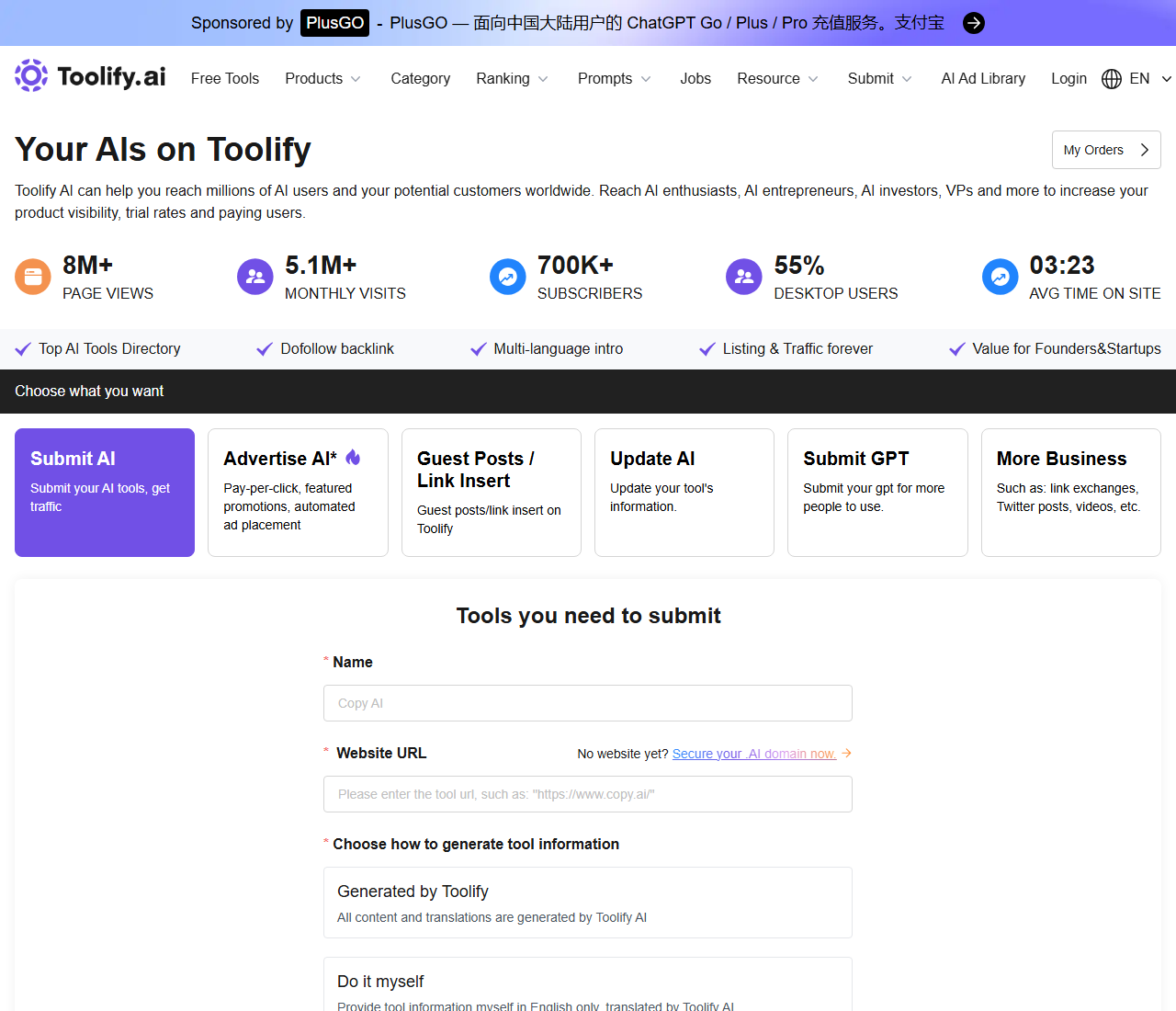This screenshot has width=1176, height=1011.
Task: Click checkmark beside Value for Founders&Startups
Action: click(x=957, y=349)
